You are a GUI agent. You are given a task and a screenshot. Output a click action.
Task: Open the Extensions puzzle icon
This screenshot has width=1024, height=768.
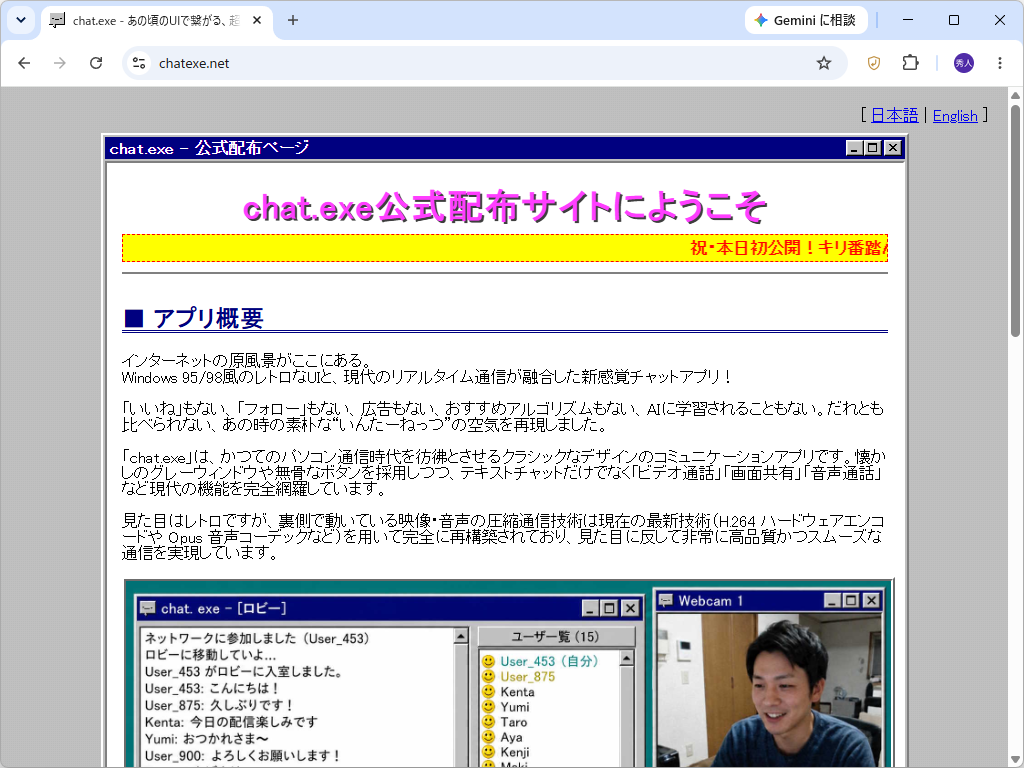click(910, 63)
